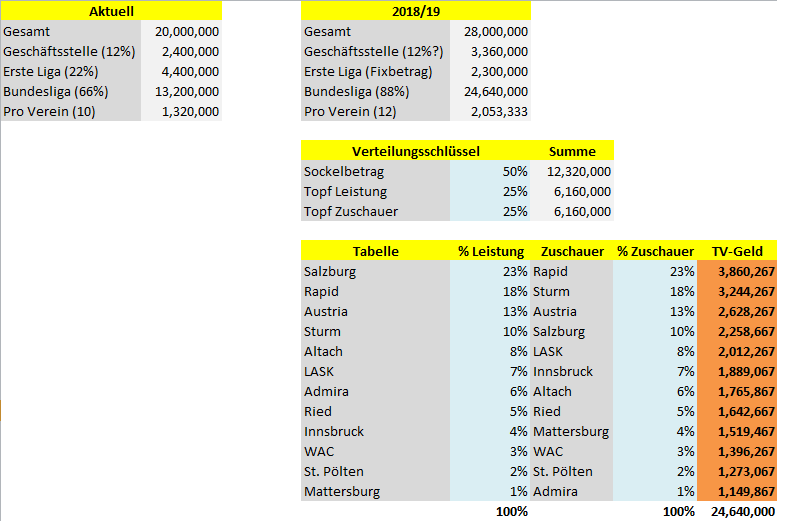
Task: Click the 2018/19 header cell
Action: tap(416, 11)
